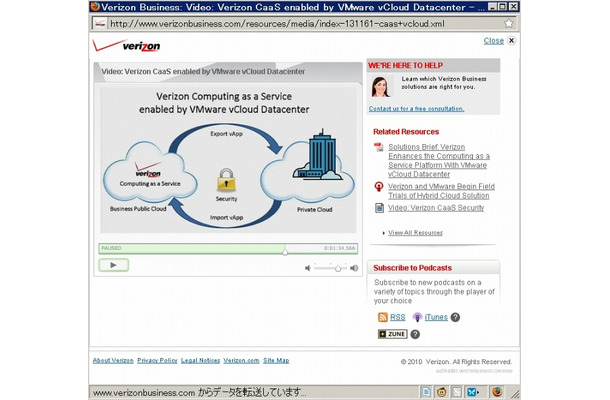Open the Site Map footer link
This screenshot has height=400, width=610.
click(x=276, y=361)
